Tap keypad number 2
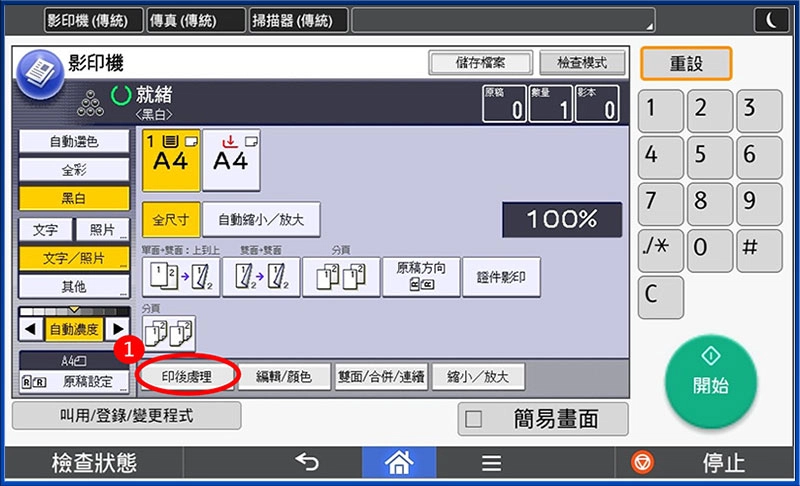800x486 pixels. coord(710,111)
